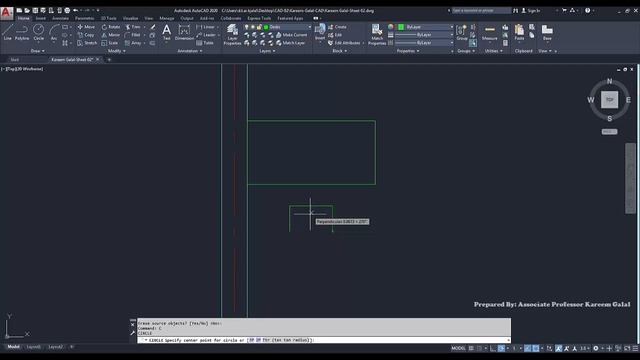Screen dimensions: 640x360
Task: Click Make Current layer button
Action: pyautogui.click(x=291, y=35)
